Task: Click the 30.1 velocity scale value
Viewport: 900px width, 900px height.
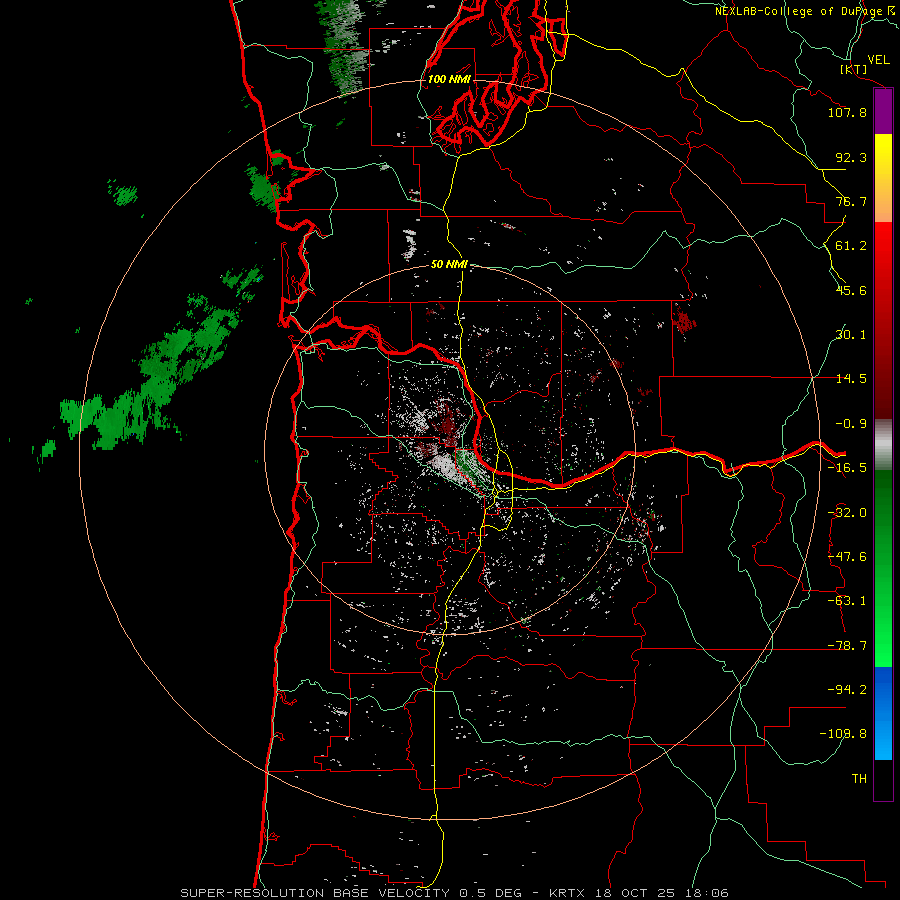Action: 851,335
